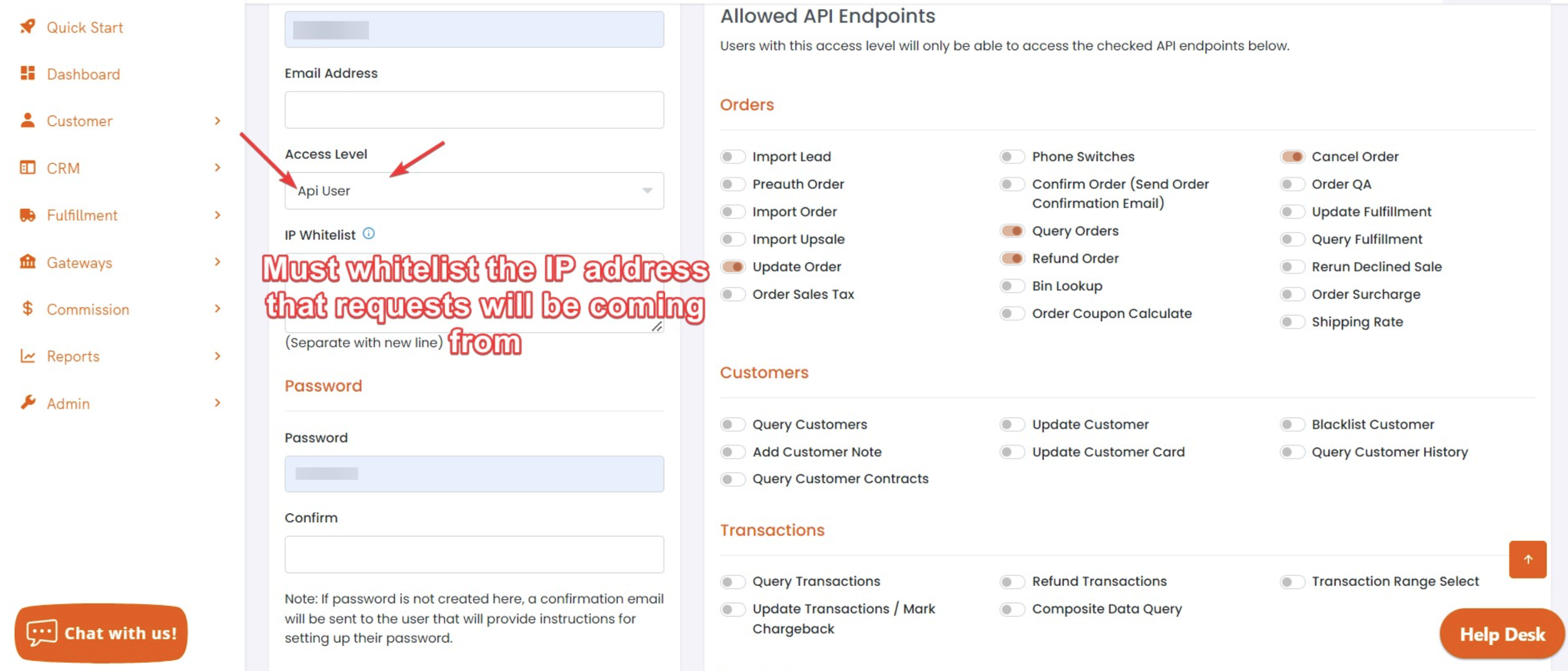Turn off the Update Order toggle
This screenshot has height=671, width=1568.
pyautogui.click(x=732, y=267)
